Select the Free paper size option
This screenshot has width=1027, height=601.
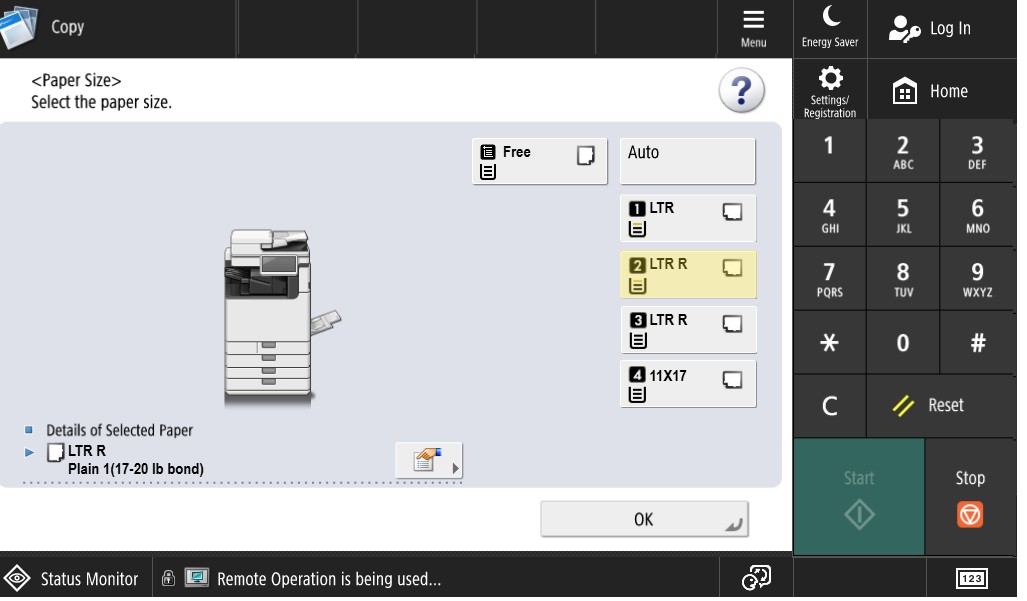coord(539,161)
